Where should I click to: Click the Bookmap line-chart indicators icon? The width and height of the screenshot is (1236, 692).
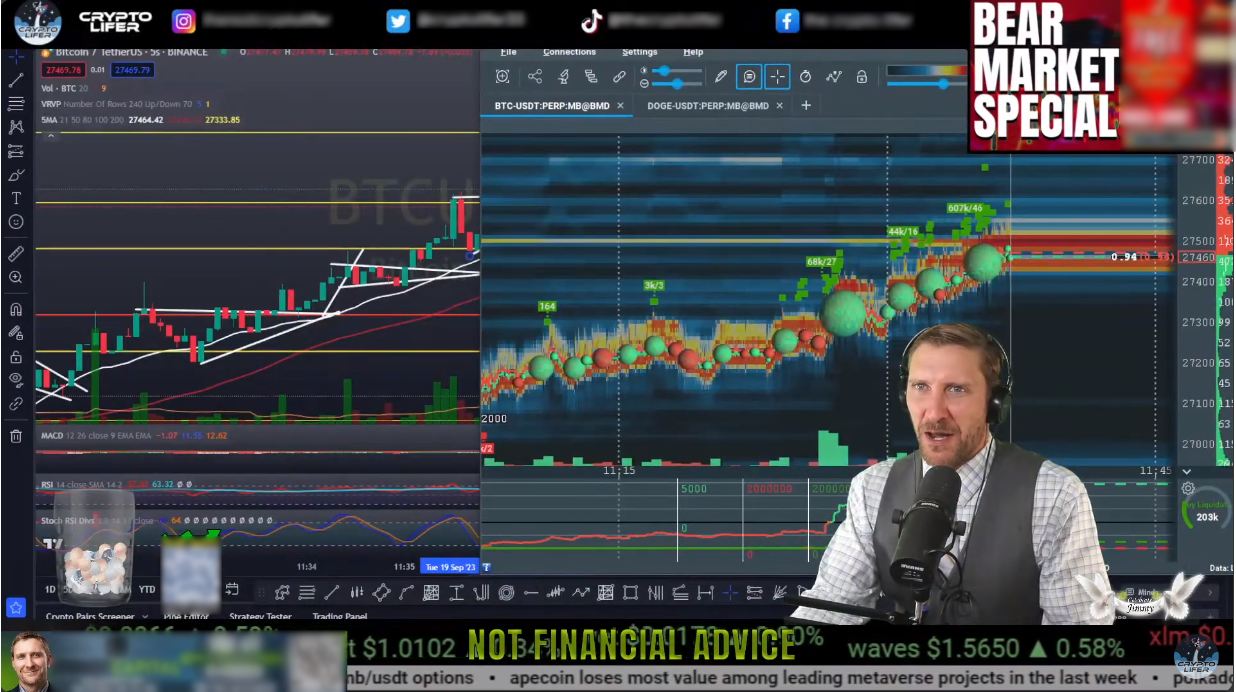pyautogui.click(x=833, y=76)
